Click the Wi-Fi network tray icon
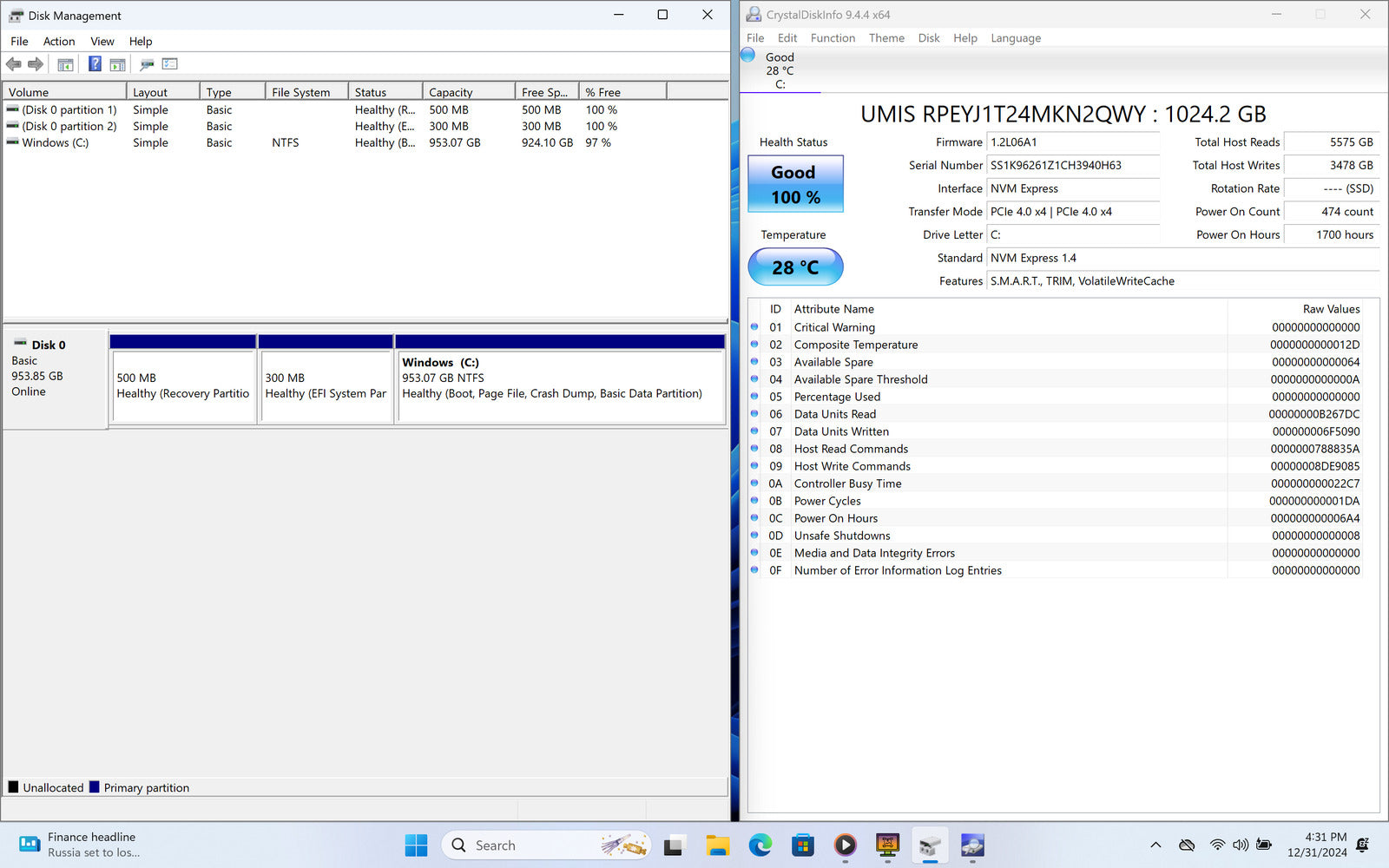Viewport: 1389px width, 868px height. pos(1218,845)
